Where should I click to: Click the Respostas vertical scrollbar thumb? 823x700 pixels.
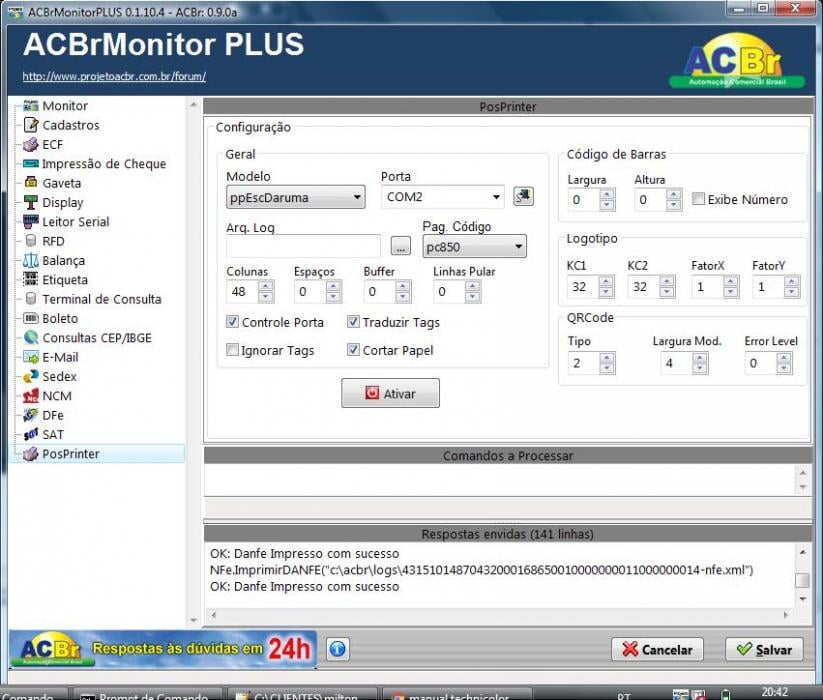point(801,580)
